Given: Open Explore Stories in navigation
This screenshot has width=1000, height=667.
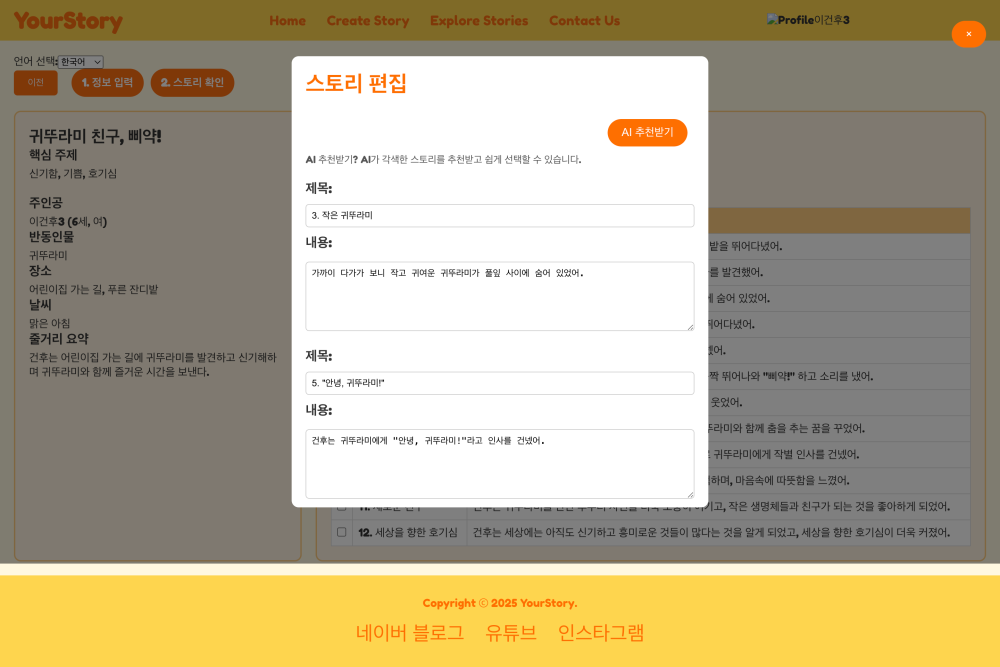Looking at the screenshot, I should 479,21.
